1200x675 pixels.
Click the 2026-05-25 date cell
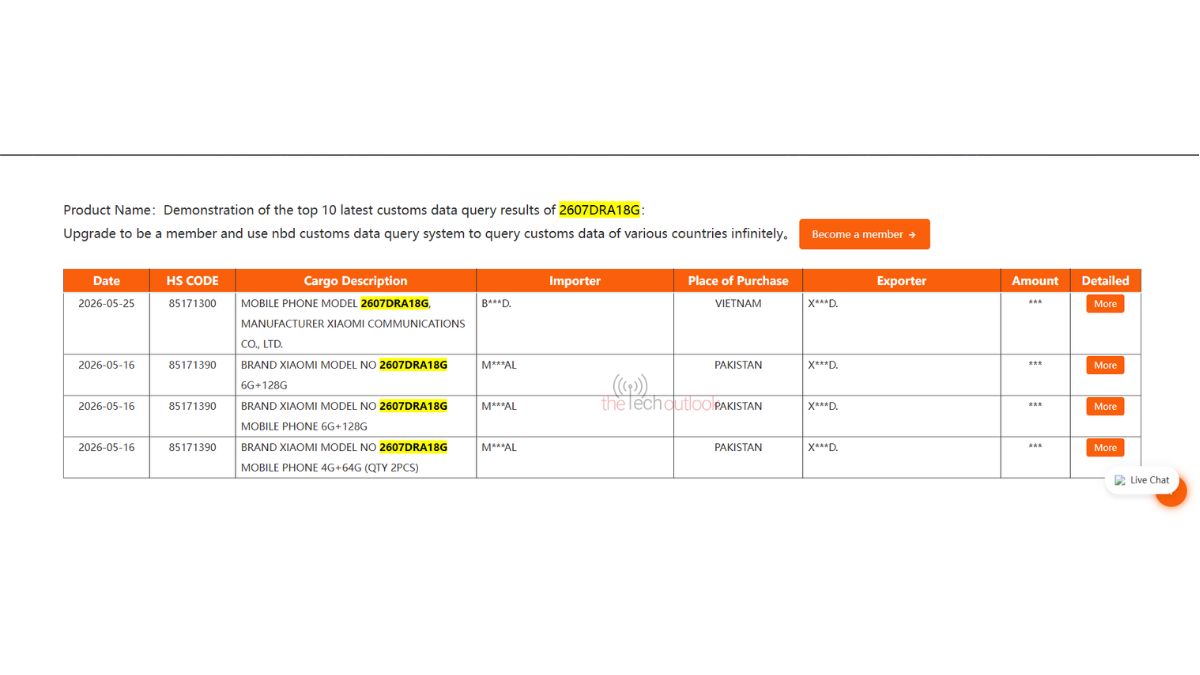(x=106, y=303)
